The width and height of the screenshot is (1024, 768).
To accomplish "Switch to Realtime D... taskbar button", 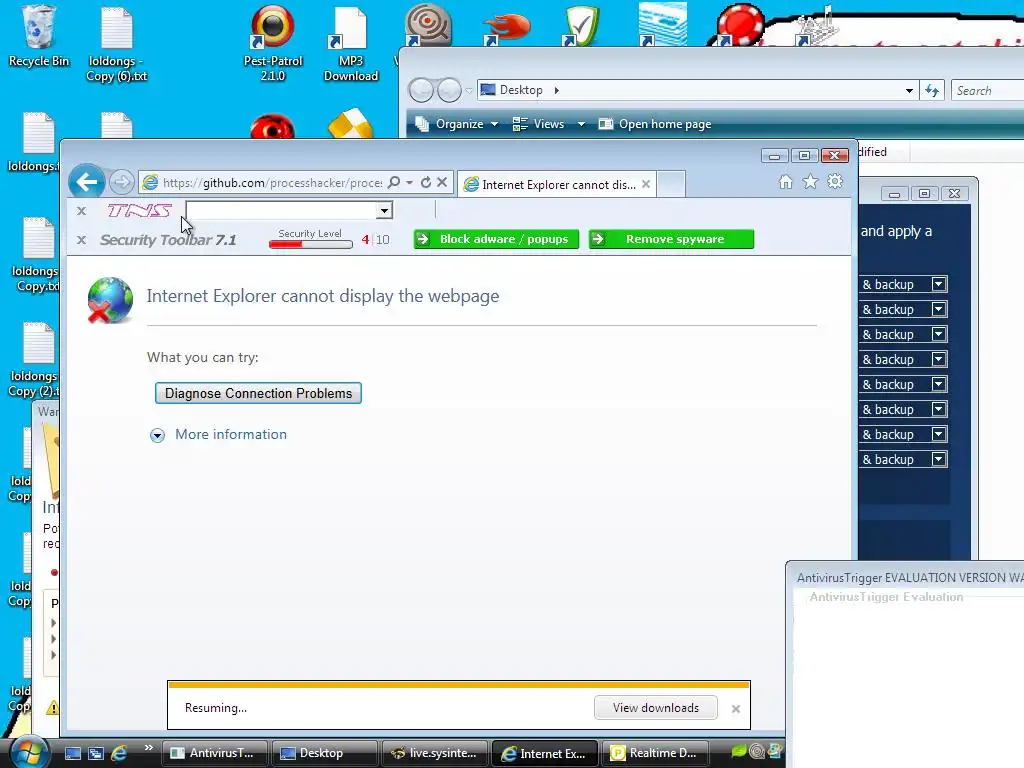I will pos(654,753).
